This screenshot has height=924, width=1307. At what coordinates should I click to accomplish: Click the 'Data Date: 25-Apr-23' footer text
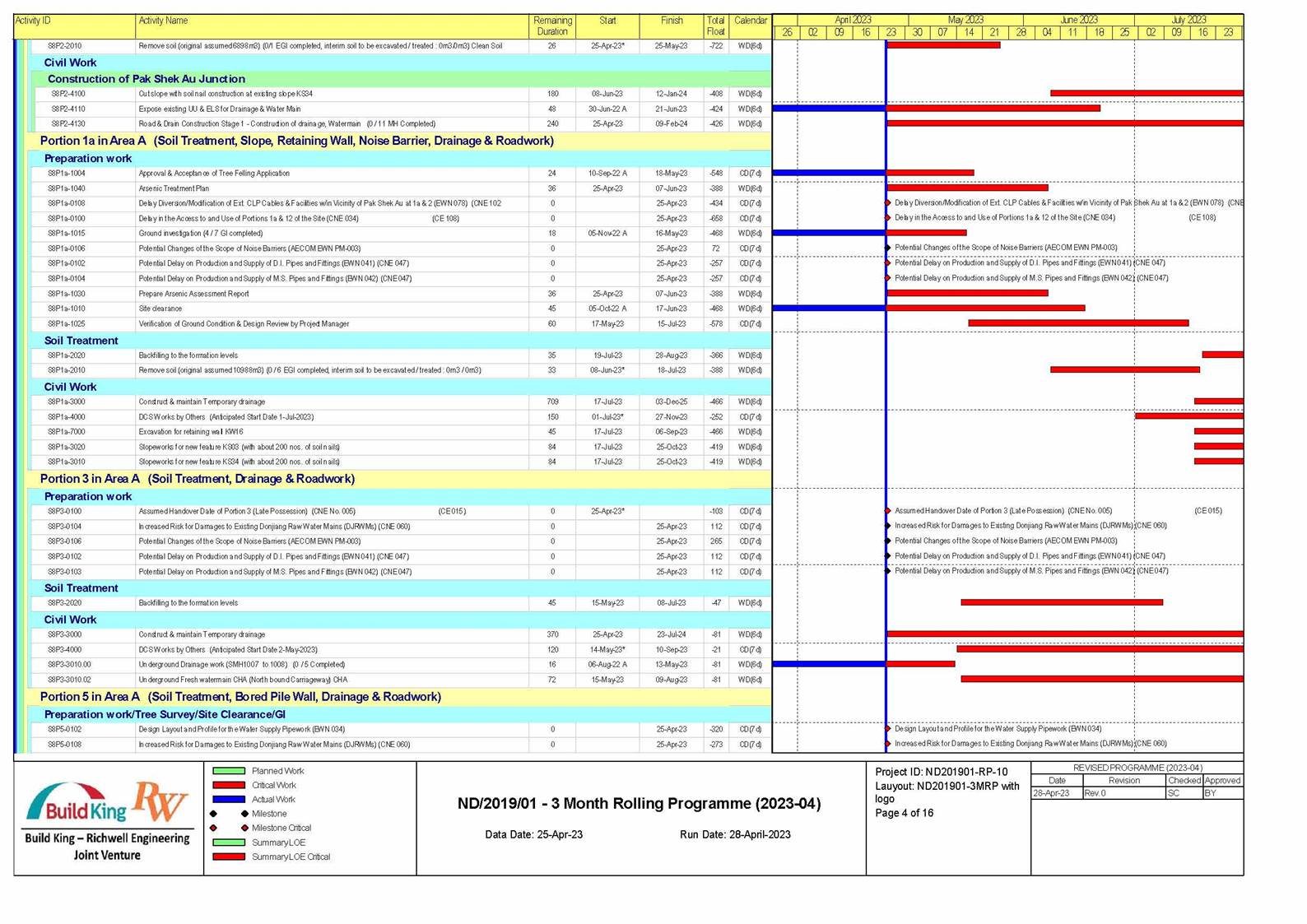tap(533, 834)
